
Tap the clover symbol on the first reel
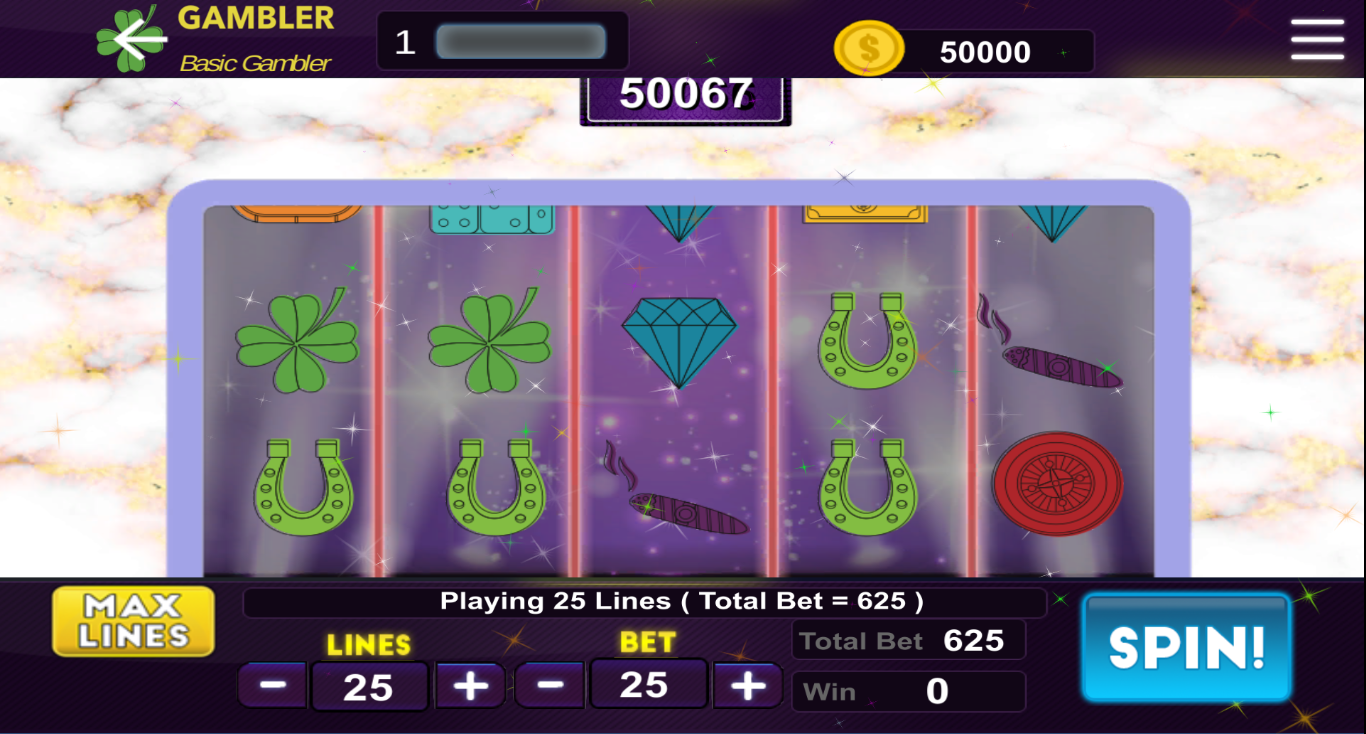(297, 339)
